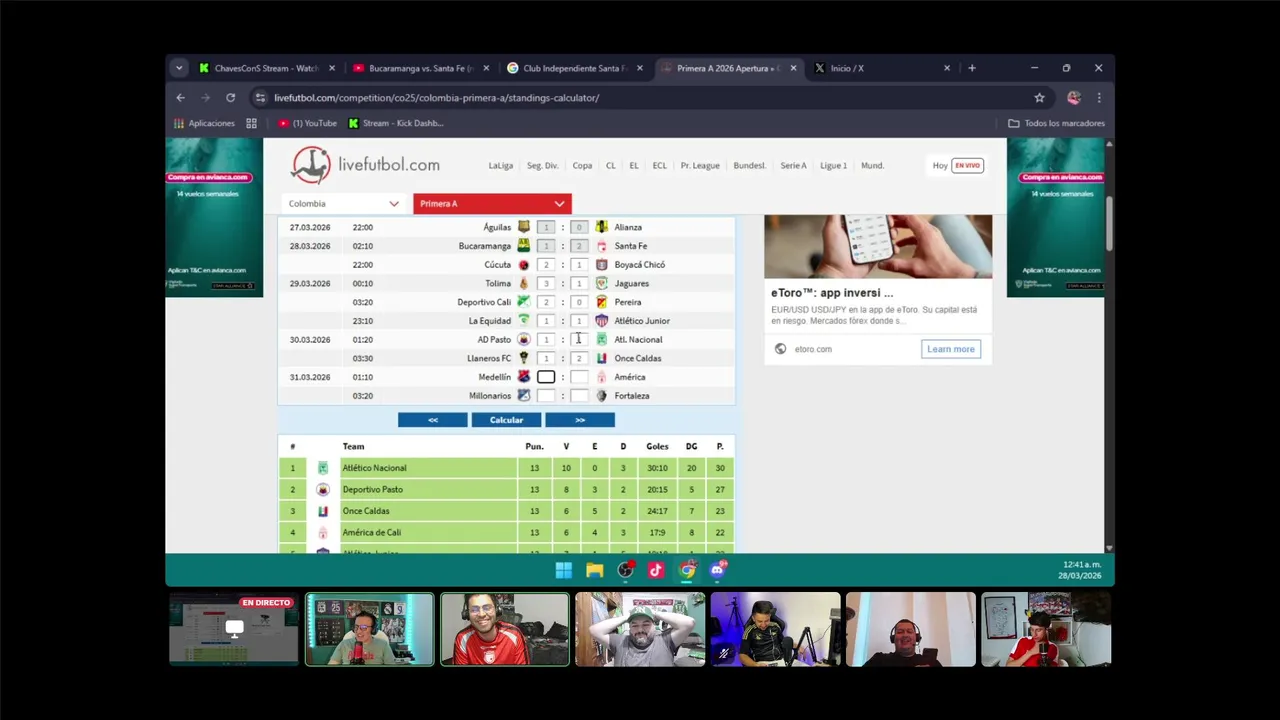The image size is (1280, 720).
Task: Open the Copa menu item
Action: [582, 165]
